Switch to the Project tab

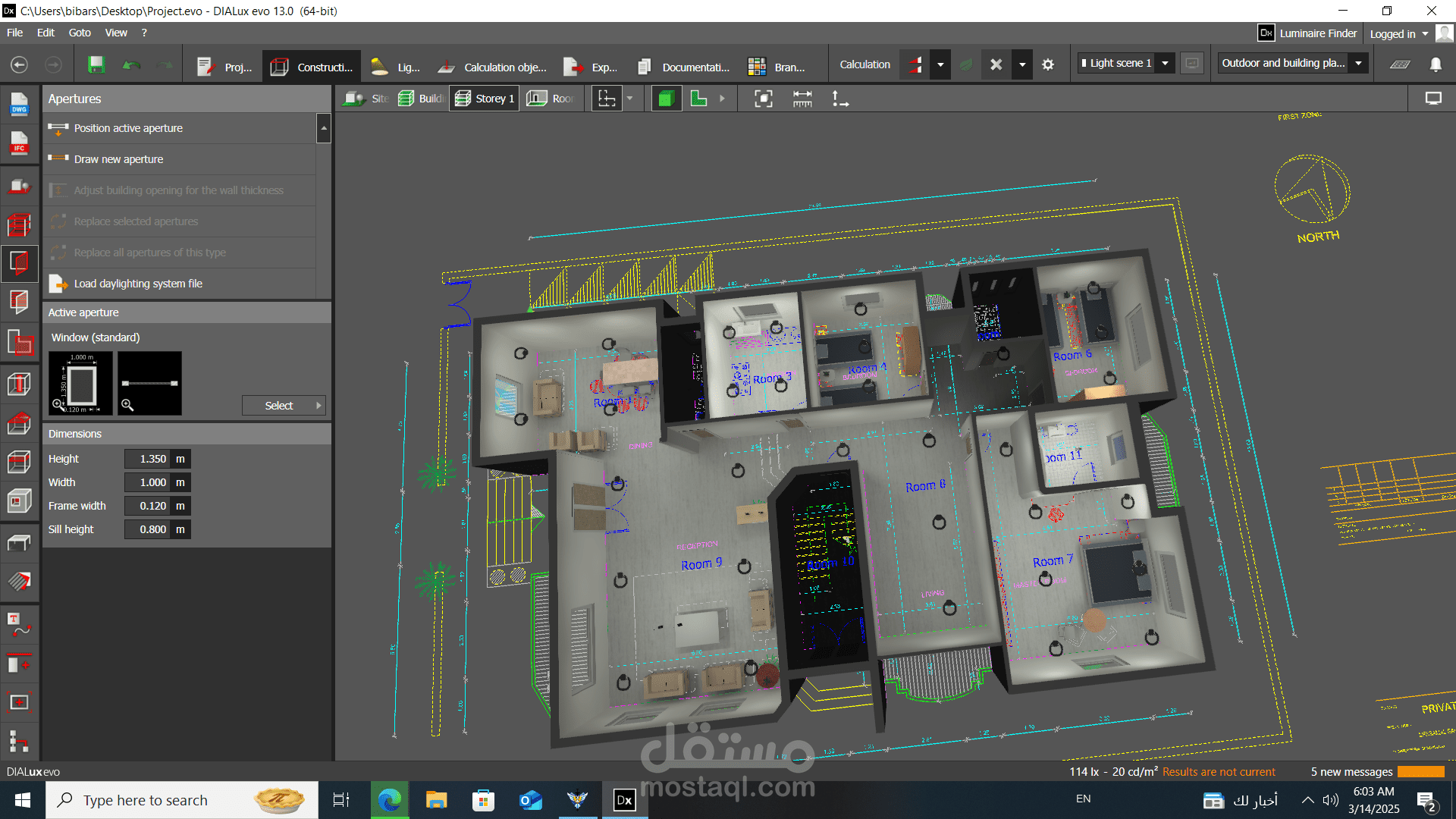pos(224,67)
